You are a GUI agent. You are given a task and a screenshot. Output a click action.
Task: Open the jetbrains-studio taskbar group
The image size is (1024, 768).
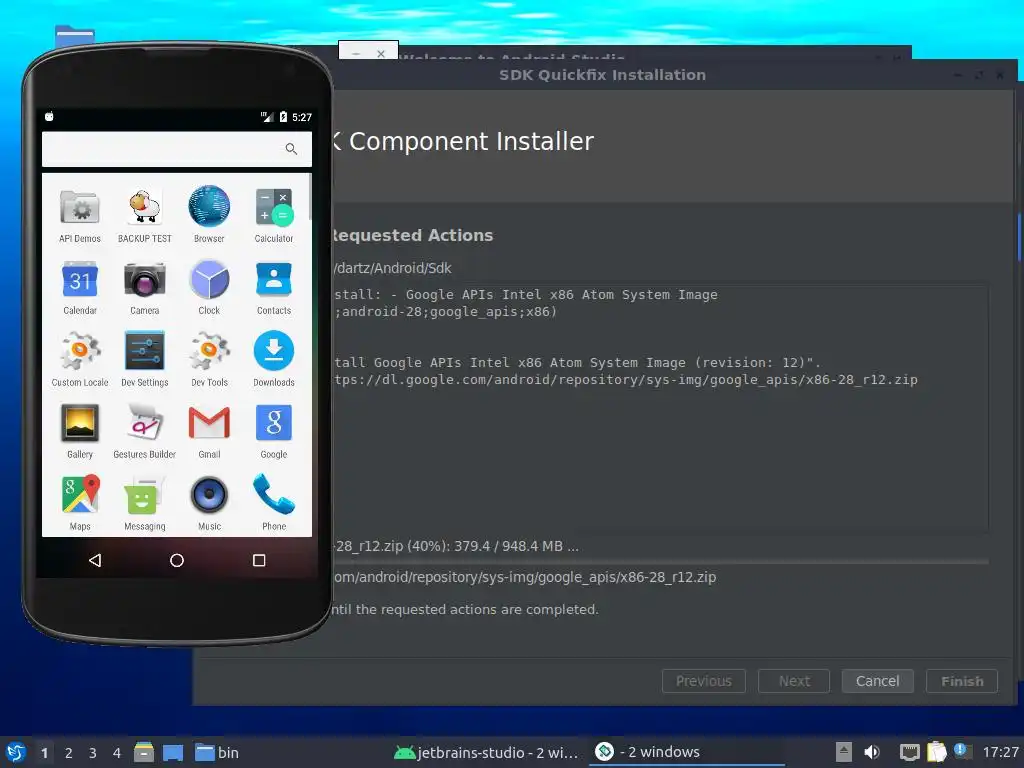[487, 753]
